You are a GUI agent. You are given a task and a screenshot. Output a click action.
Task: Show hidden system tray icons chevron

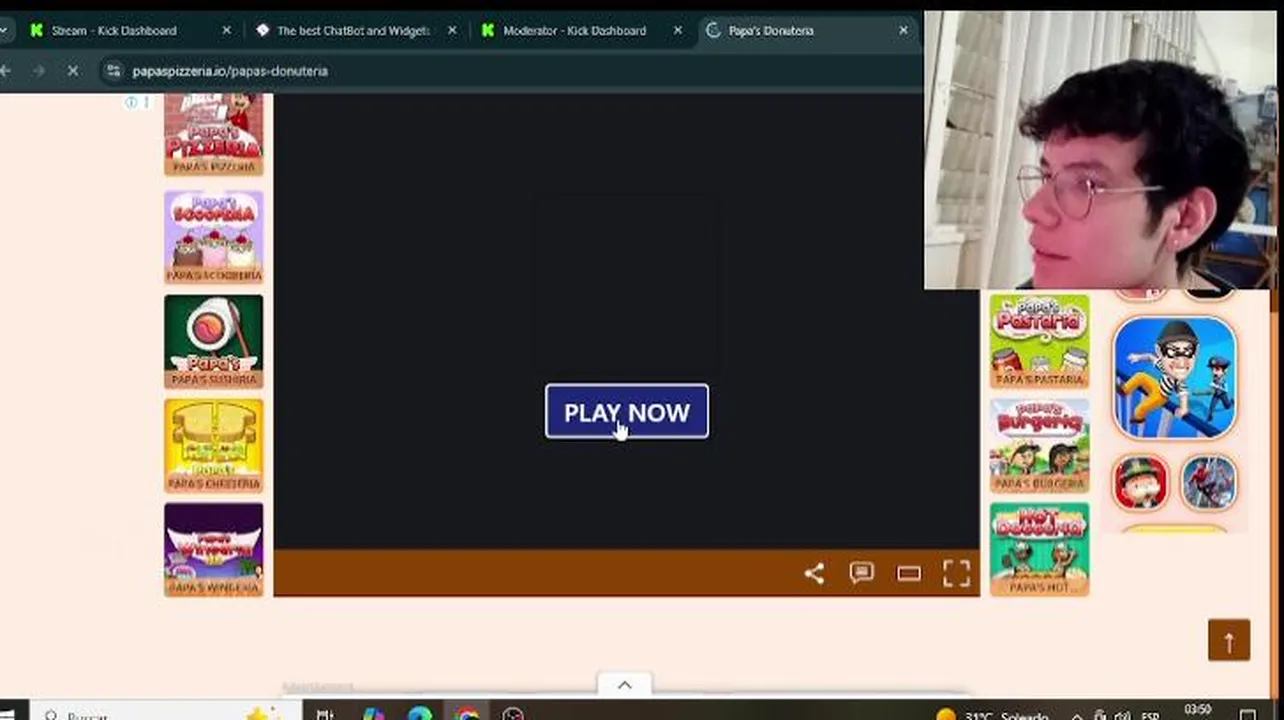[x=1076, y=715]
